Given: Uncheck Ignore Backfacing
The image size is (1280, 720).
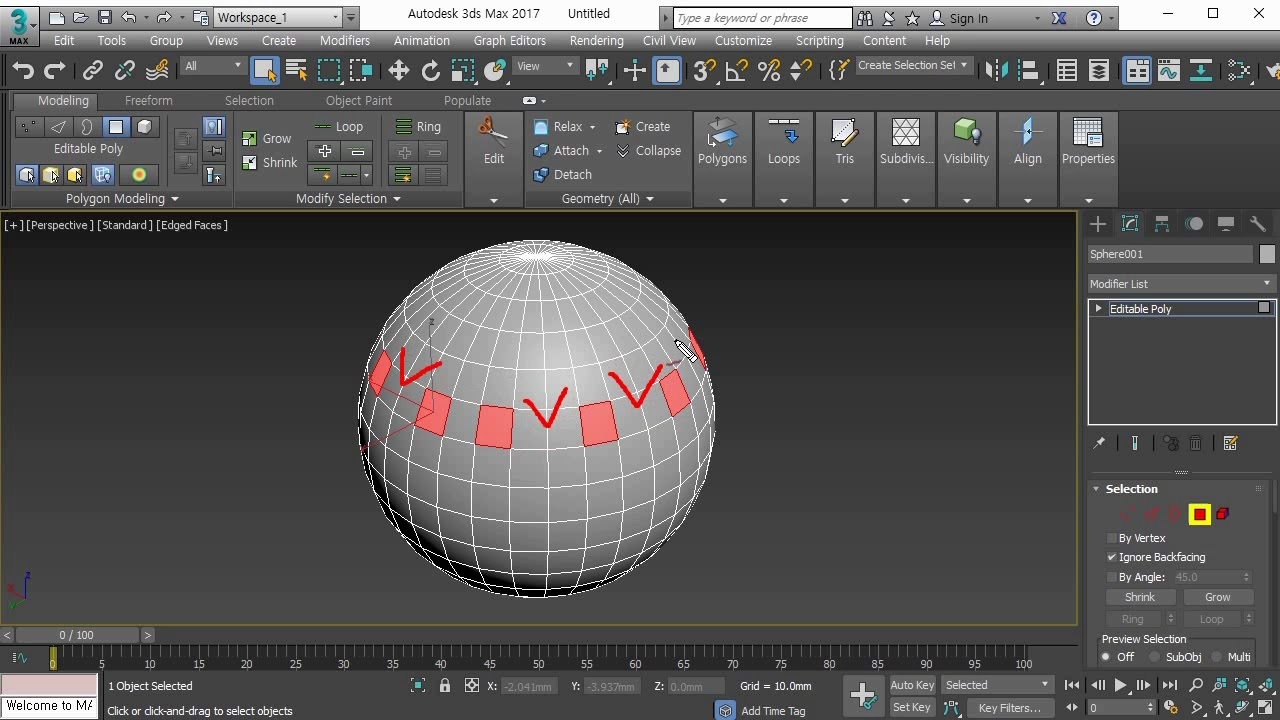Looking at the screenshot, I should [x=1112, y=557].
